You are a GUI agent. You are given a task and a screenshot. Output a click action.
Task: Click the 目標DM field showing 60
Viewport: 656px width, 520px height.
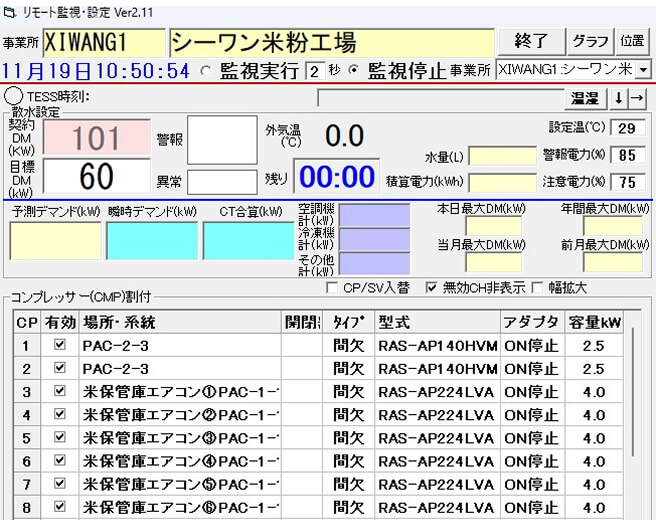[x=96, y=177]
